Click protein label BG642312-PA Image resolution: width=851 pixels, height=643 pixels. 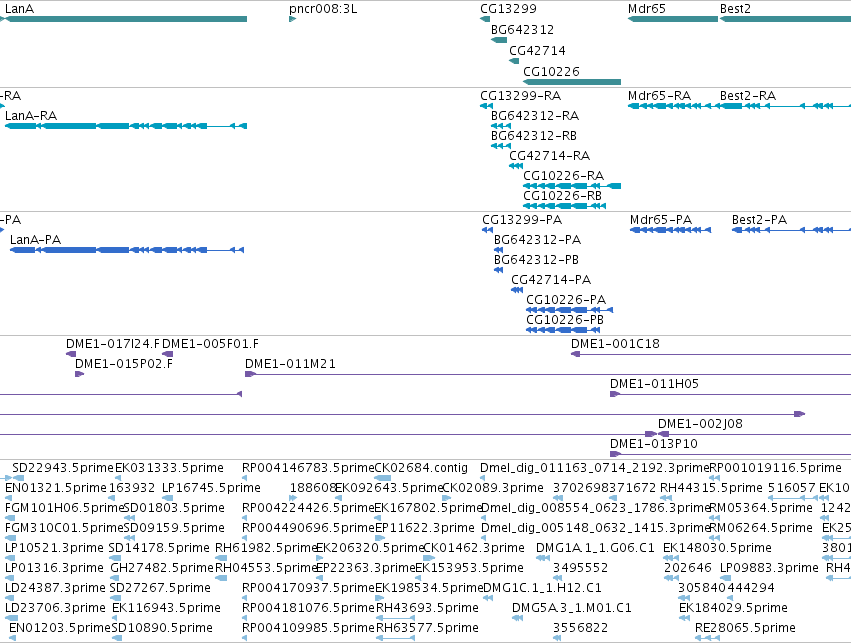click(x=537, y=240)
